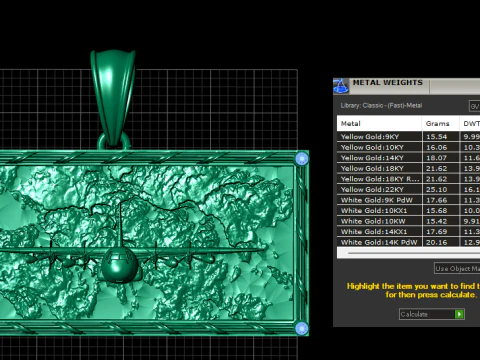Sort by the Grams column header
Image resolution: width=480 pixels, height=360 pixels.
click(441, 123)
